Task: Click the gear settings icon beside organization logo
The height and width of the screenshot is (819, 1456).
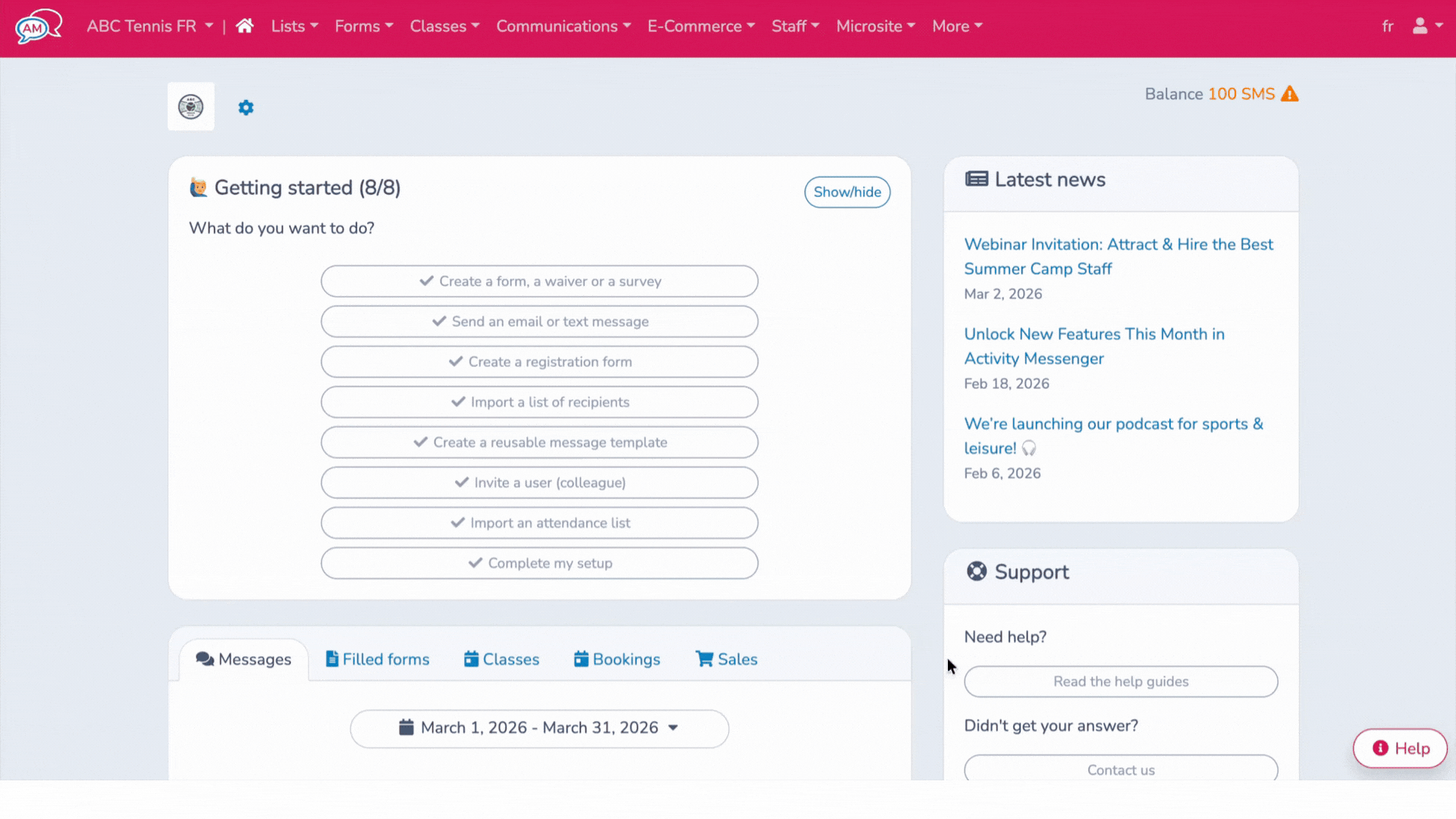Action: 246,107
